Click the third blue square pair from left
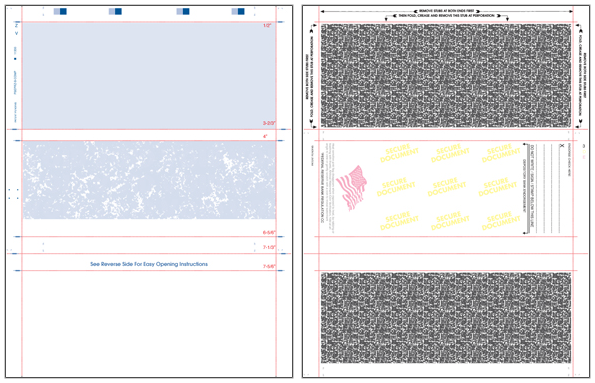Image resolution: width=595 pixels, height=383 pixels. pos(183,11)
